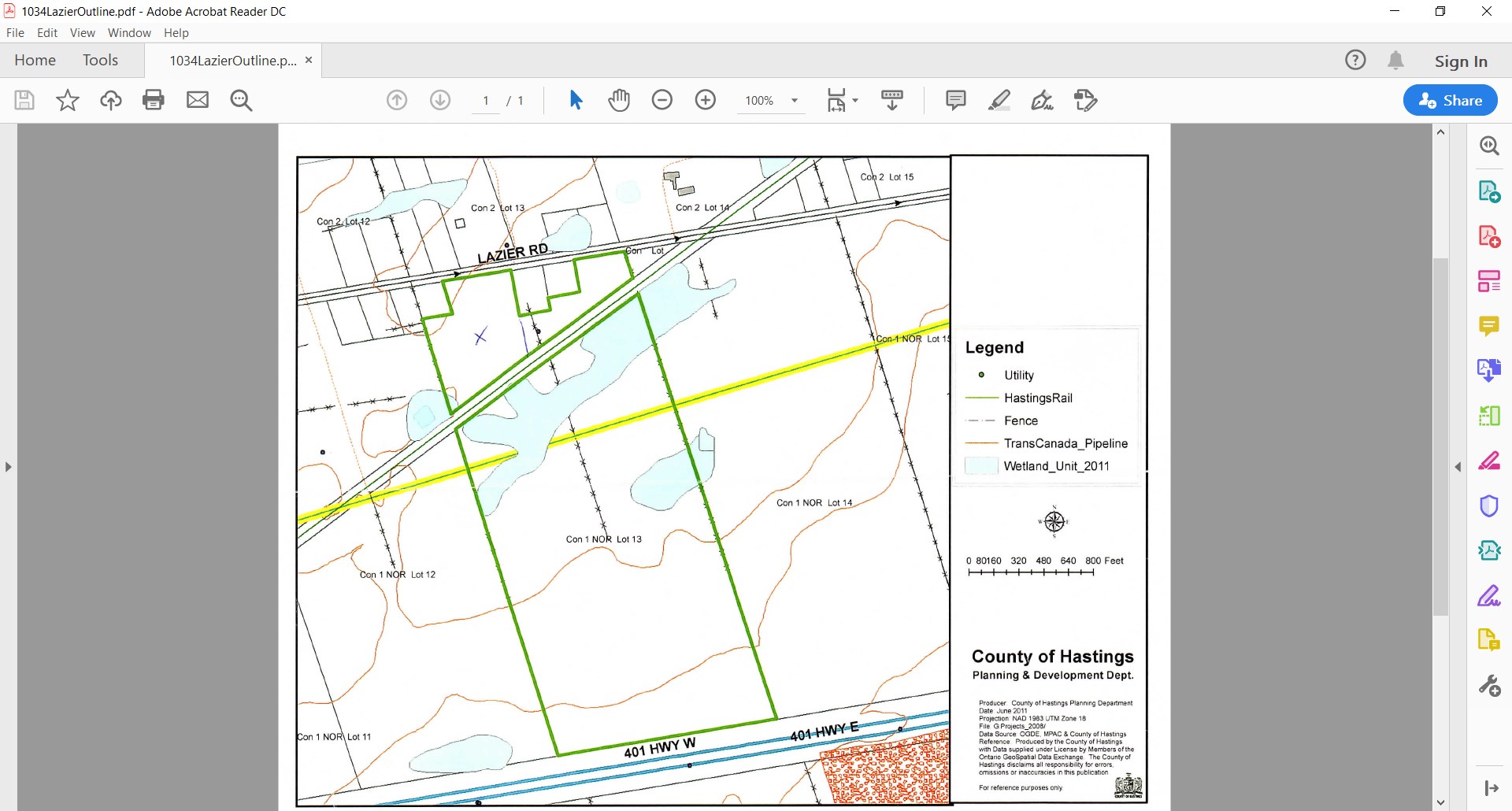The height and width of the screenshot is (811, 1512).
Task: Add document to starred with star icon
Action: coord(68,100)
